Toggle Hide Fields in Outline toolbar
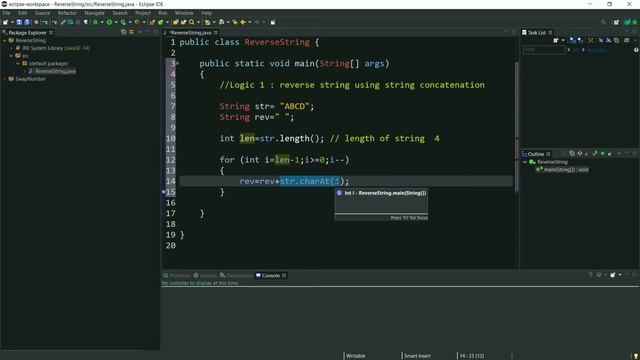Image resolution: width=640 pixels, height=360 pixels. point(586,154)
